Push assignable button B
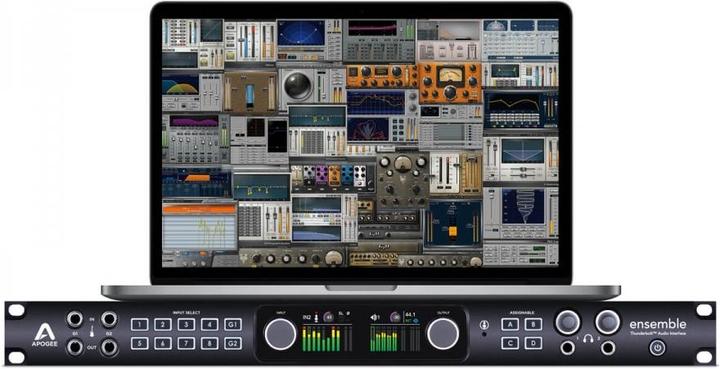 point(533,324)
